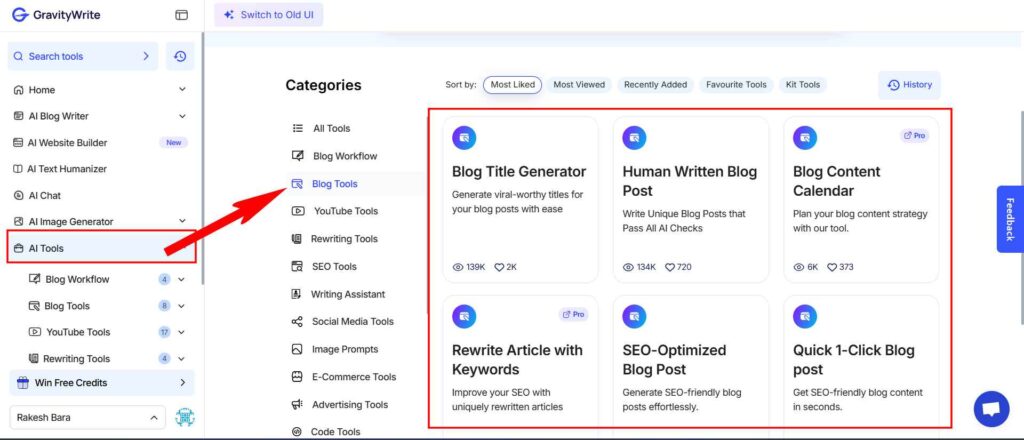Expand Blog Workflow submenu chevron in sidebar

tap(182, 279)
